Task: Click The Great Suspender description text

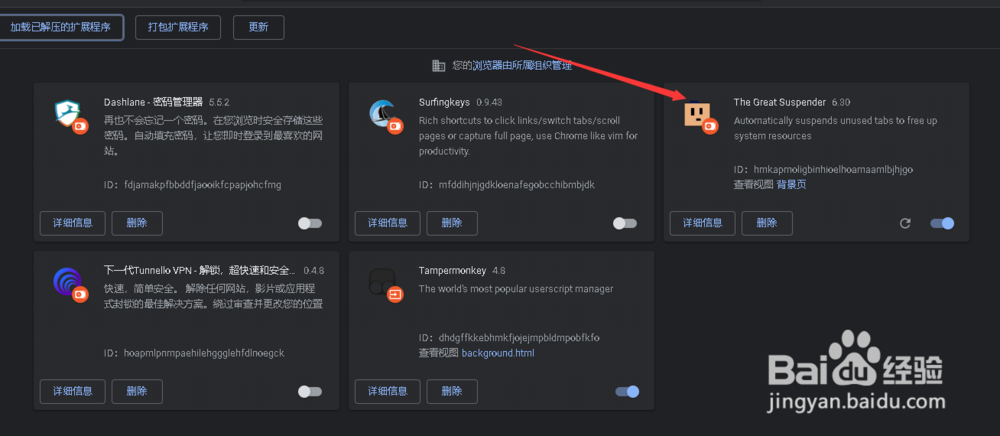Action: tap(835, 128)
